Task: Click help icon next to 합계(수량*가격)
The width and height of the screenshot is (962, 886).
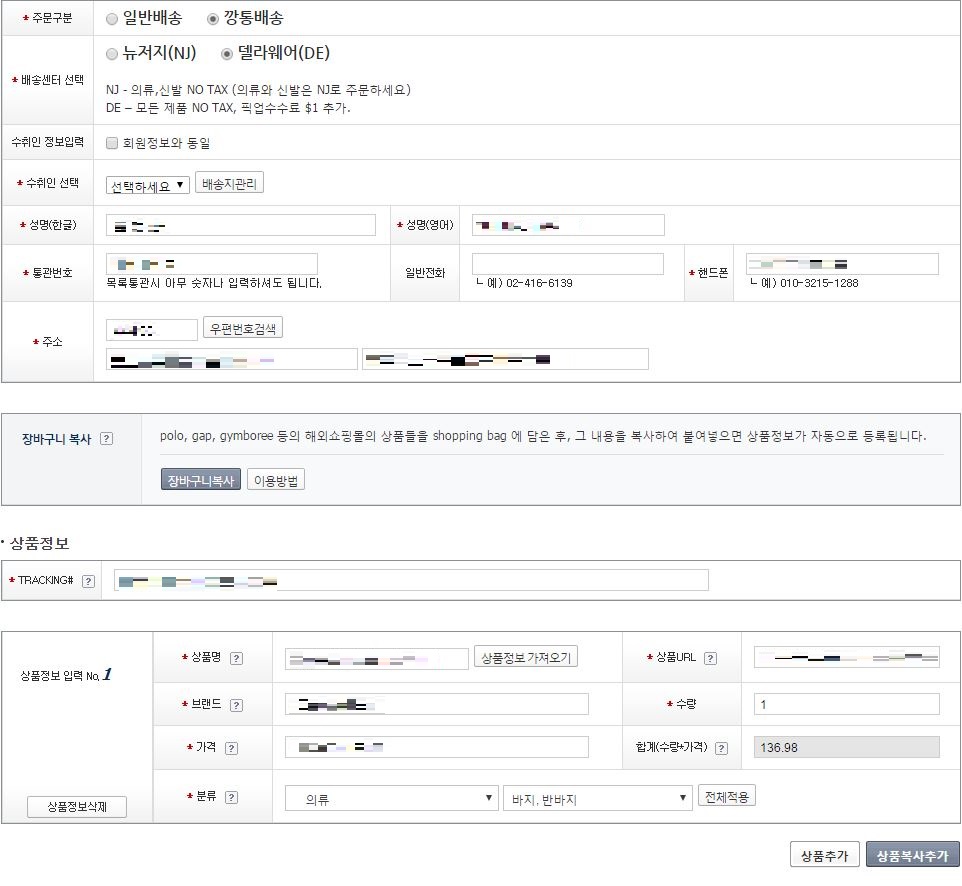Action: point(721,748)
